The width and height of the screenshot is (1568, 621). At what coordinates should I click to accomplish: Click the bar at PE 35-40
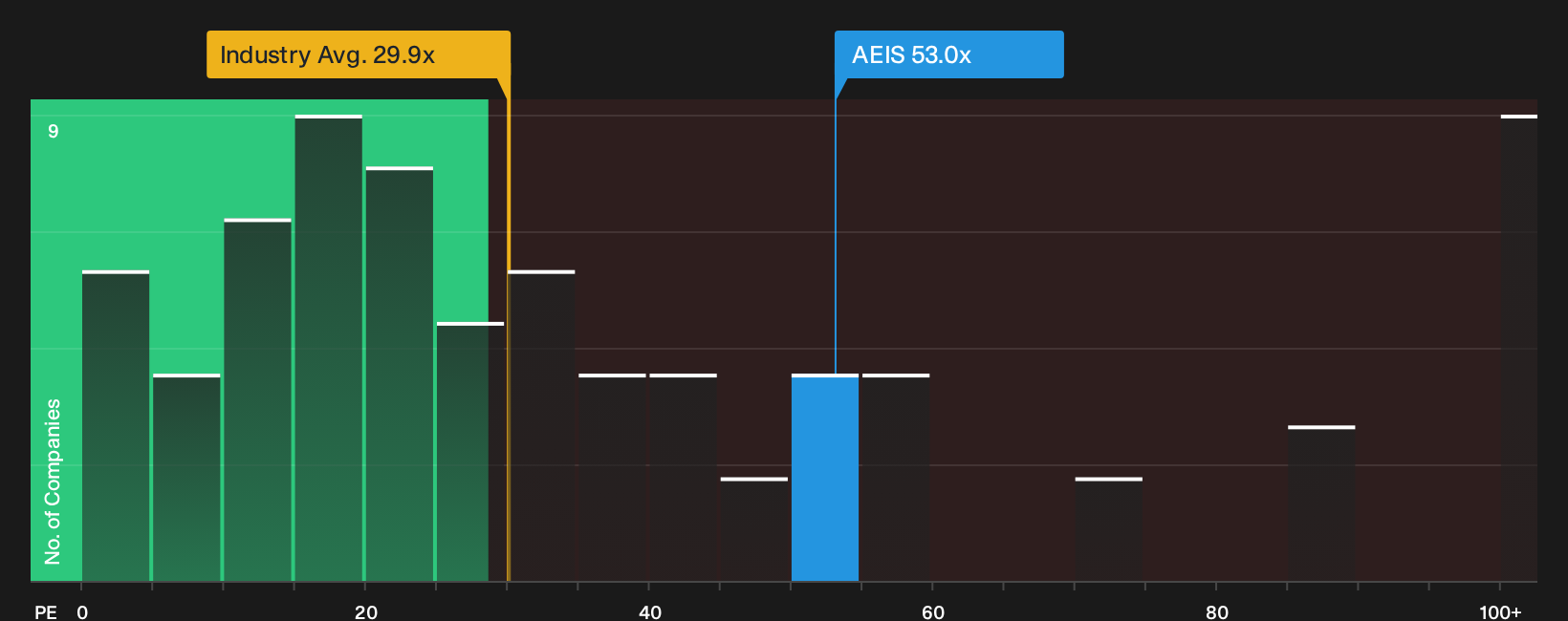pos(613,478)
